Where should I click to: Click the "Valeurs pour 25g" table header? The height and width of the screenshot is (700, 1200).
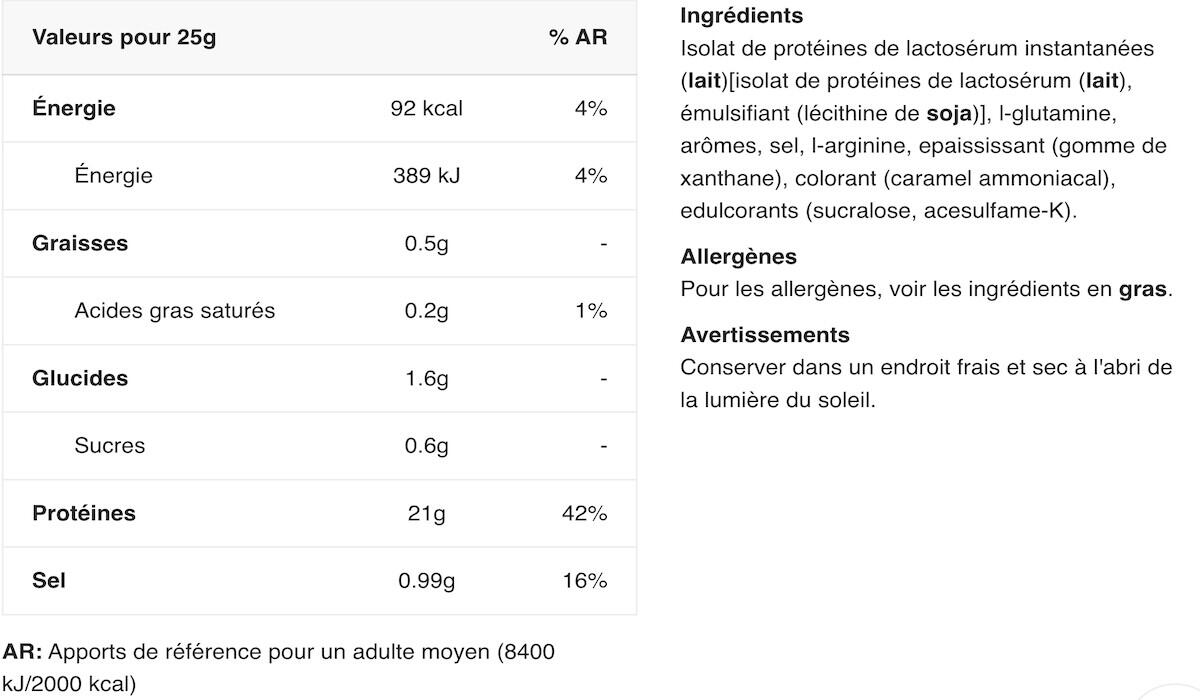pyautogui.click(x=124, y=38)
